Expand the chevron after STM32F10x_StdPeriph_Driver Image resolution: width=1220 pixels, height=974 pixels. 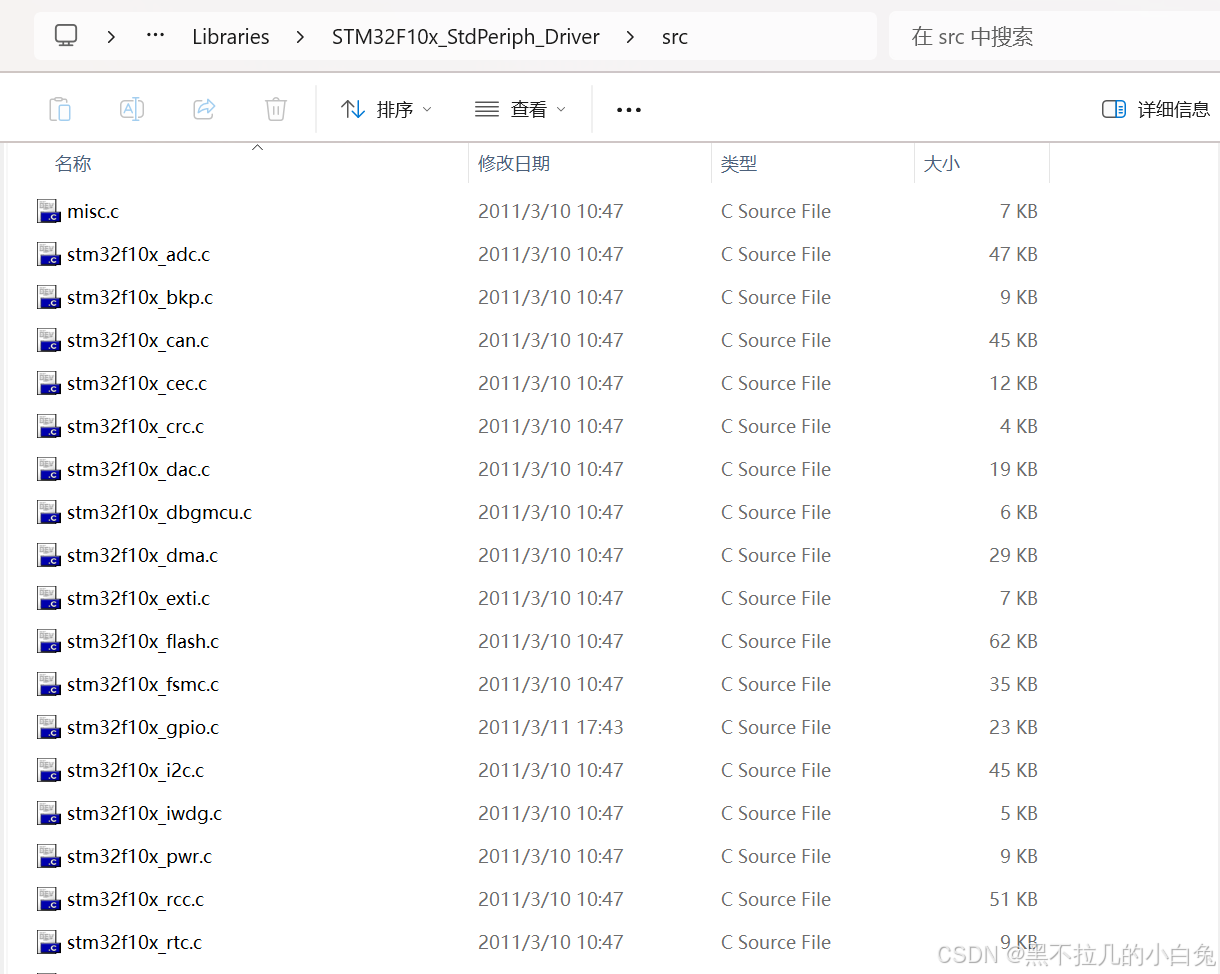630,37
